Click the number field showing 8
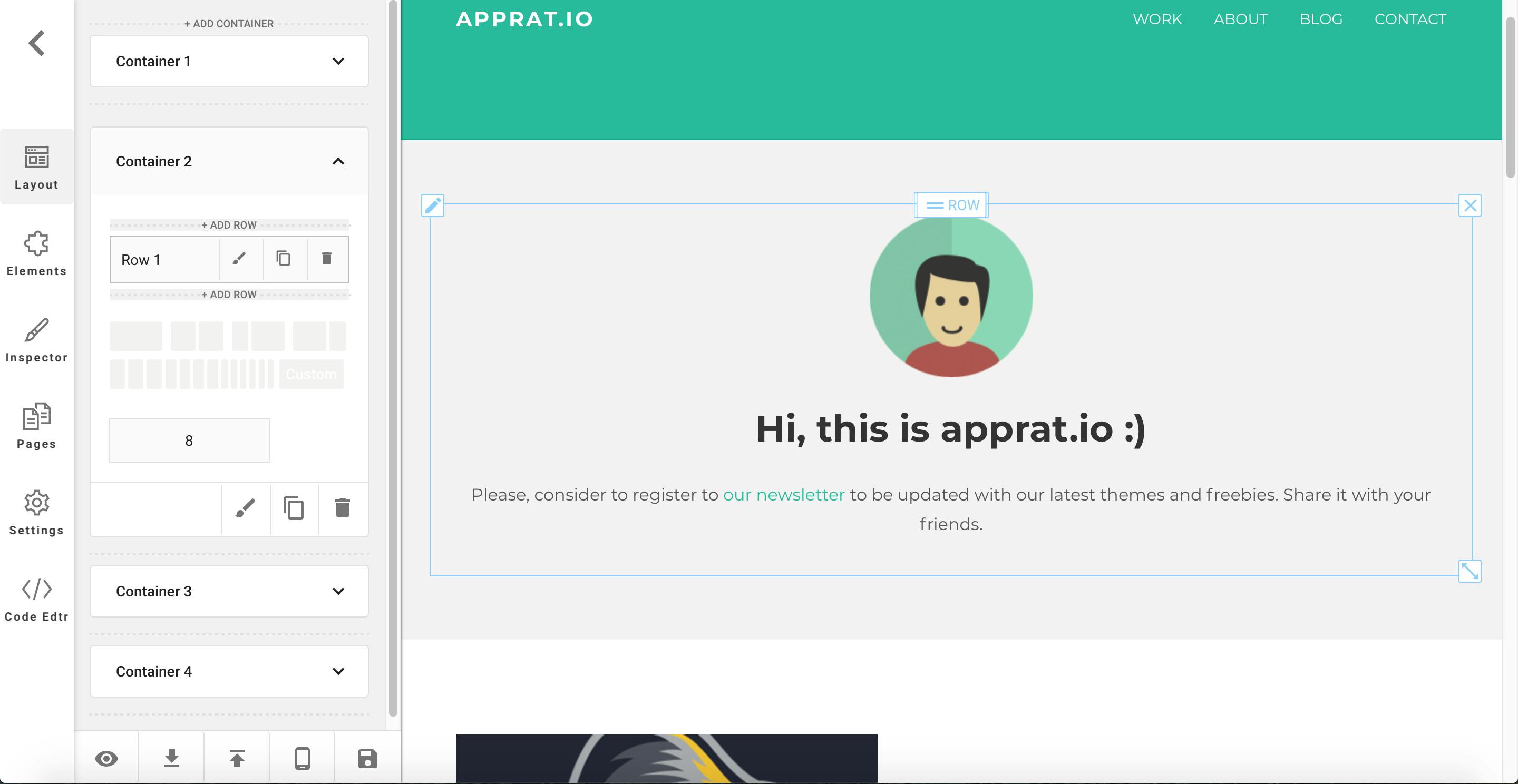Screen dimensions: 1518x784 [189, 440]
